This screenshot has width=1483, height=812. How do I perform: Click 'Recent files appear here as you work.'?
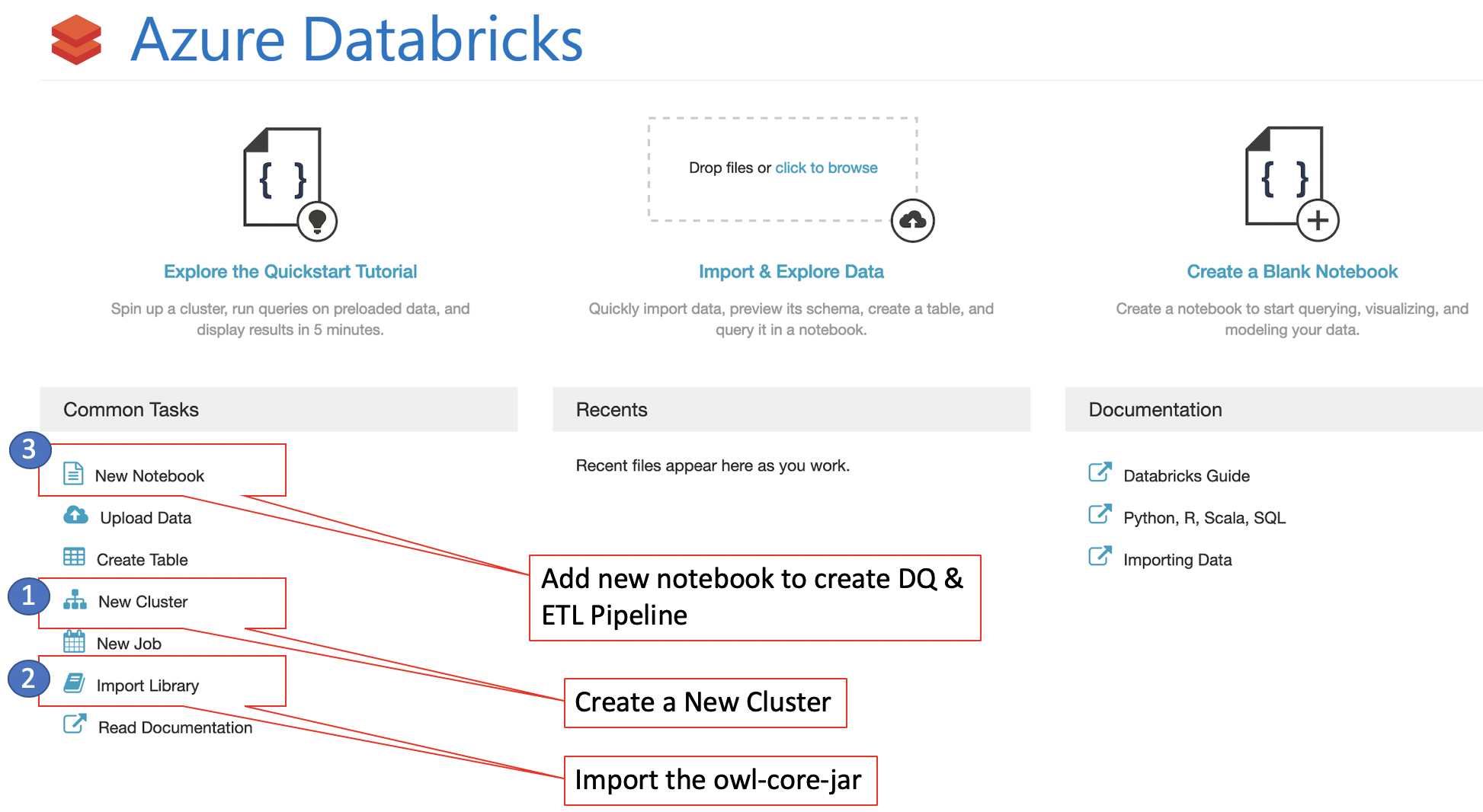[713, 465]
